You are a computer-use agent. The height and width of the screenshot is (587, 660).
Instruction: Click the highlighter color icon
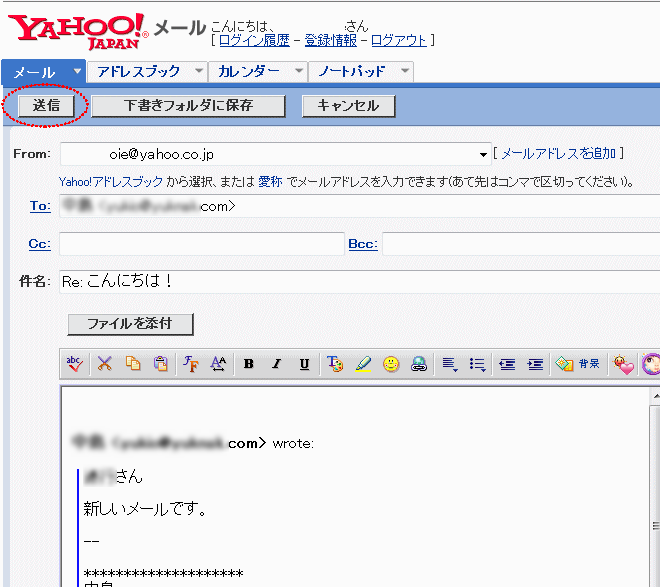click(x=363, y=365)
